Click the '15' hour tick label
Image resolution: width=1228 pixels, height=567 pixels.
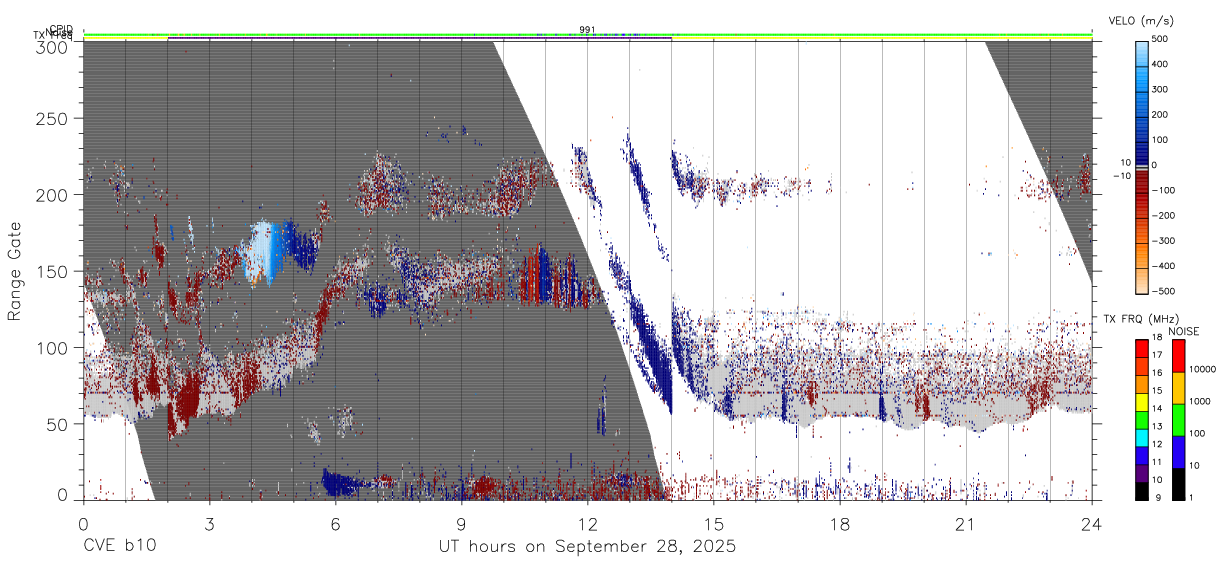(713, 524)
